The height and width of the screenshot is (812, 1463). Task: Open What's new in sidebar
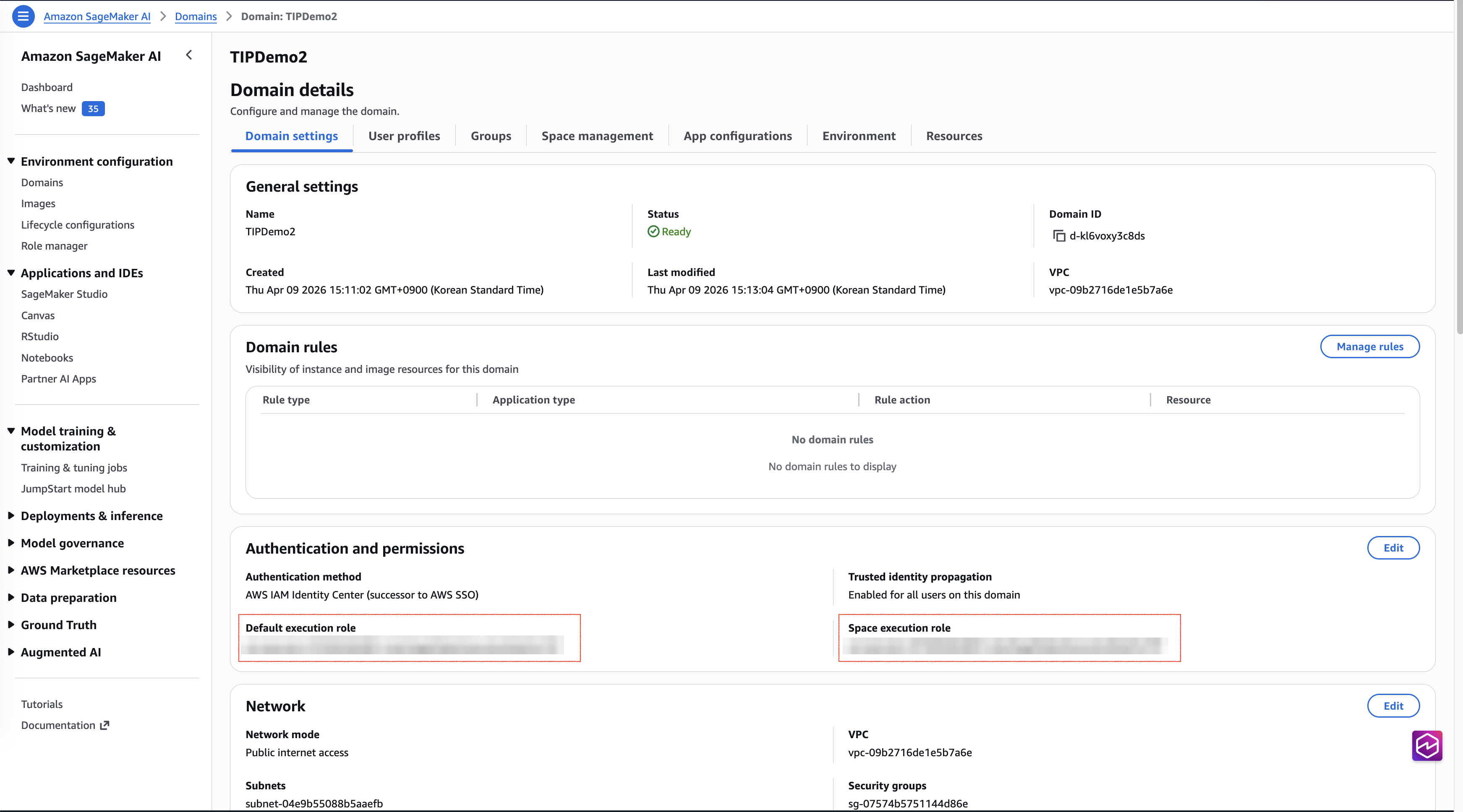click(x=48, y=108)
